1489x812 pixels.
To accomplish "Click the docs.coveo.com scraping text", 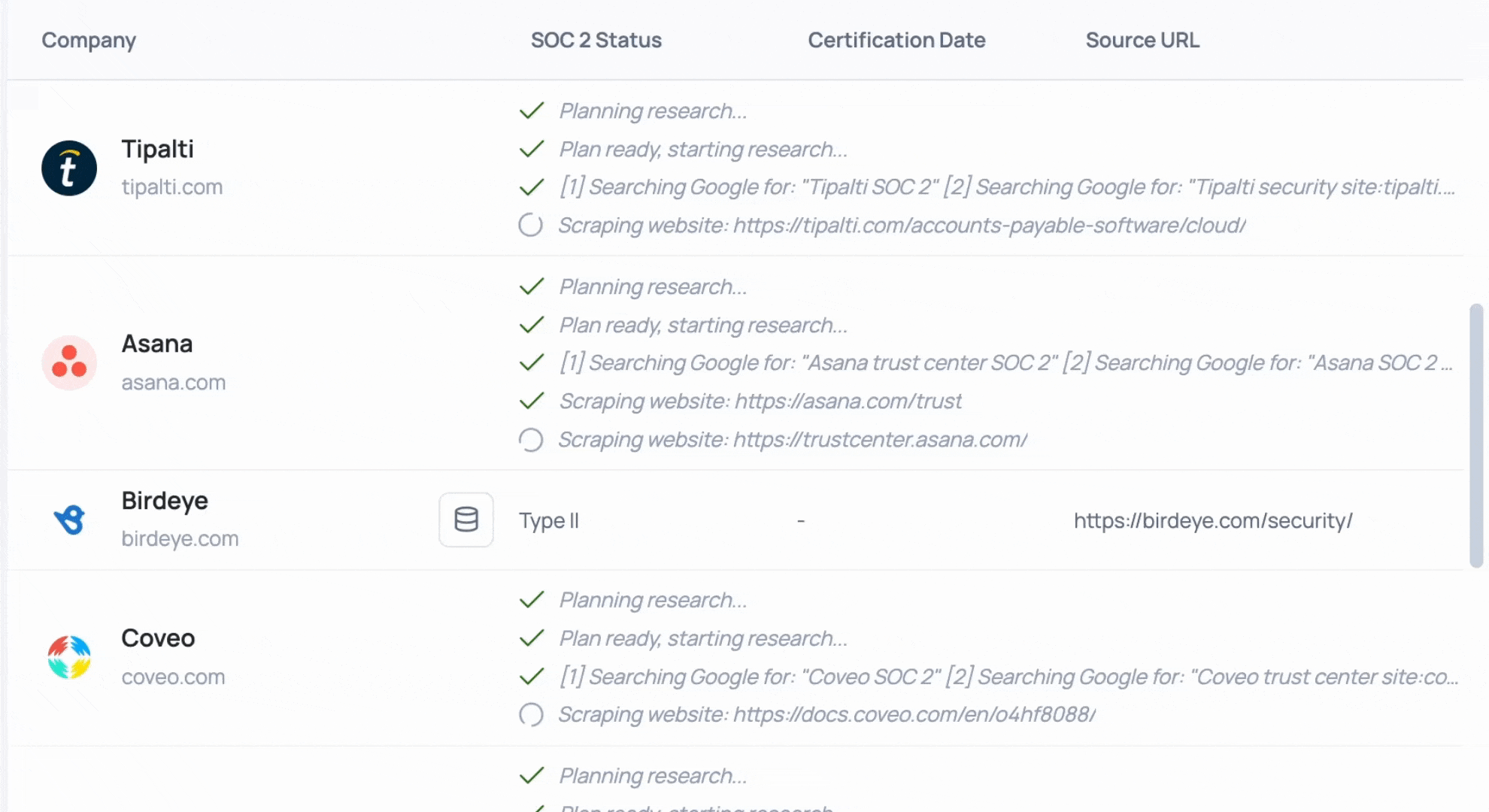I will coord(827,714).
